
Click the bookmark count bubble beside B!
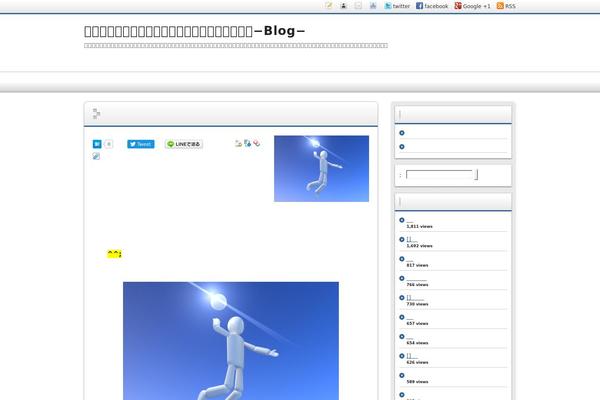108,144
